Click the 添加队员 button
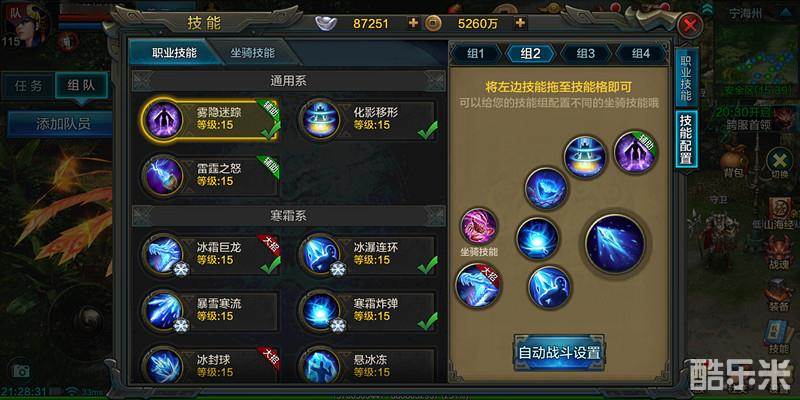Image resolution: width=800 pixels, height=400 pixels. point(59,124)
